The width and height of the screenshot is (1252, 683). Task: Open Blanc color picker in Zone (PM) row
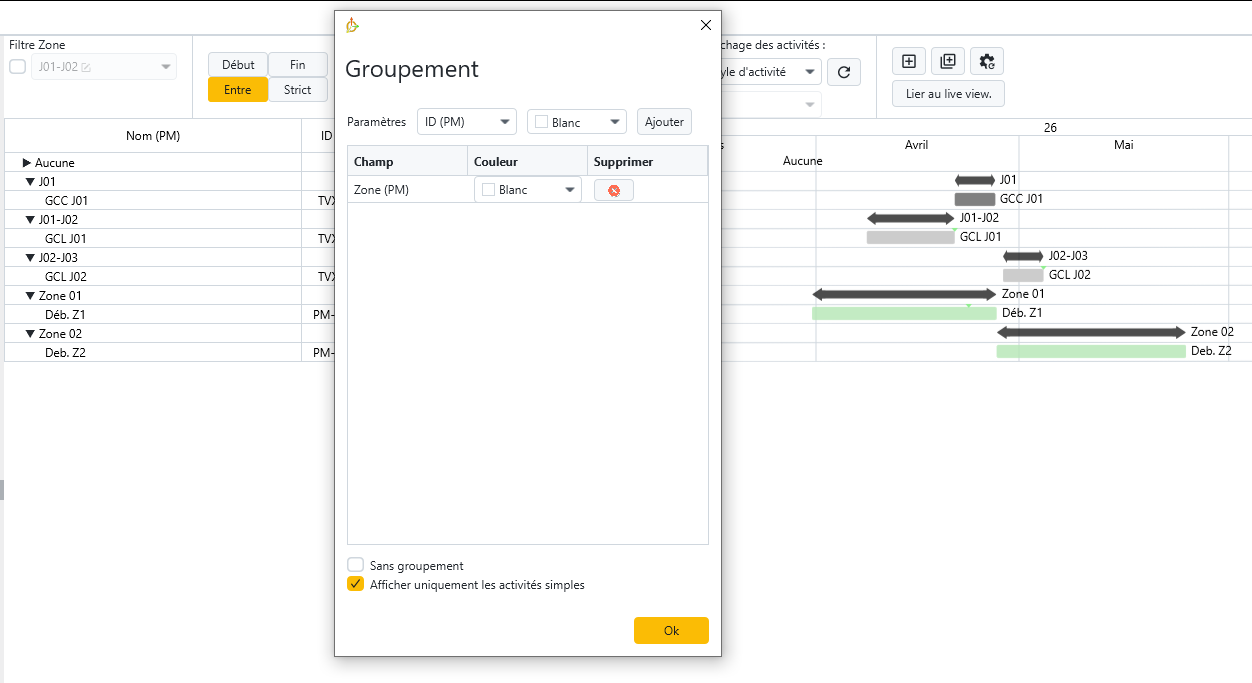(x=527, y=190)
